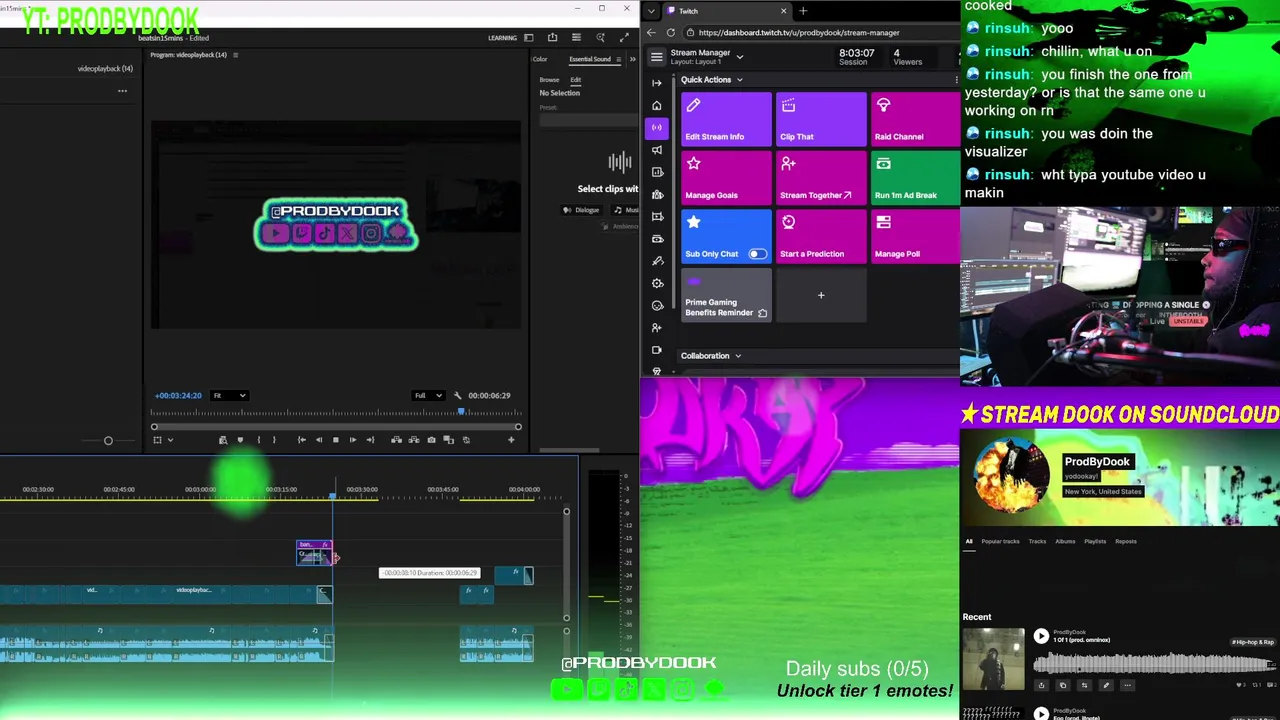Step back one frame in Program monitor
The image size is (1280, 720).
319,440
